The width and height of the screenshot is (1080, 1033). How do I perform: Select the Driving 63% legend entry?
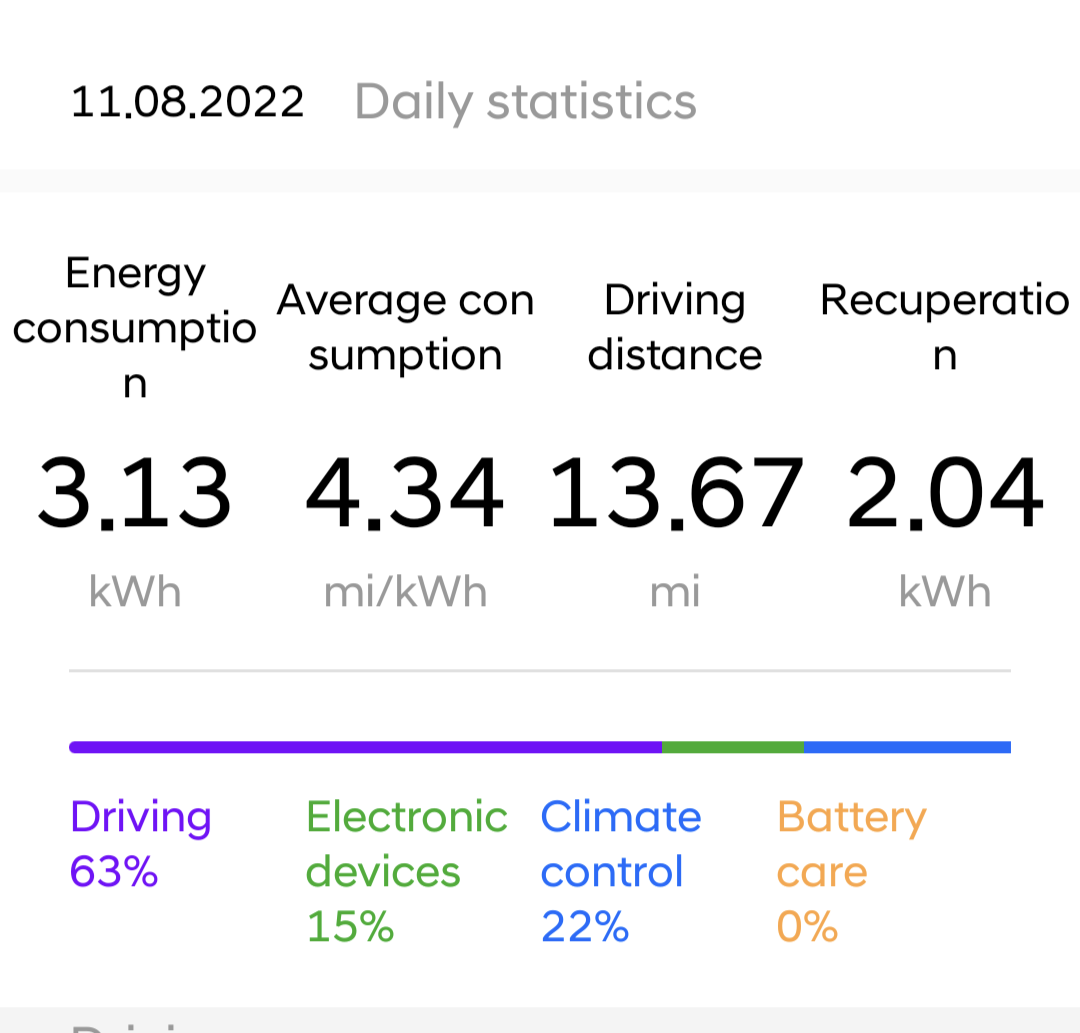click(140, 845)
